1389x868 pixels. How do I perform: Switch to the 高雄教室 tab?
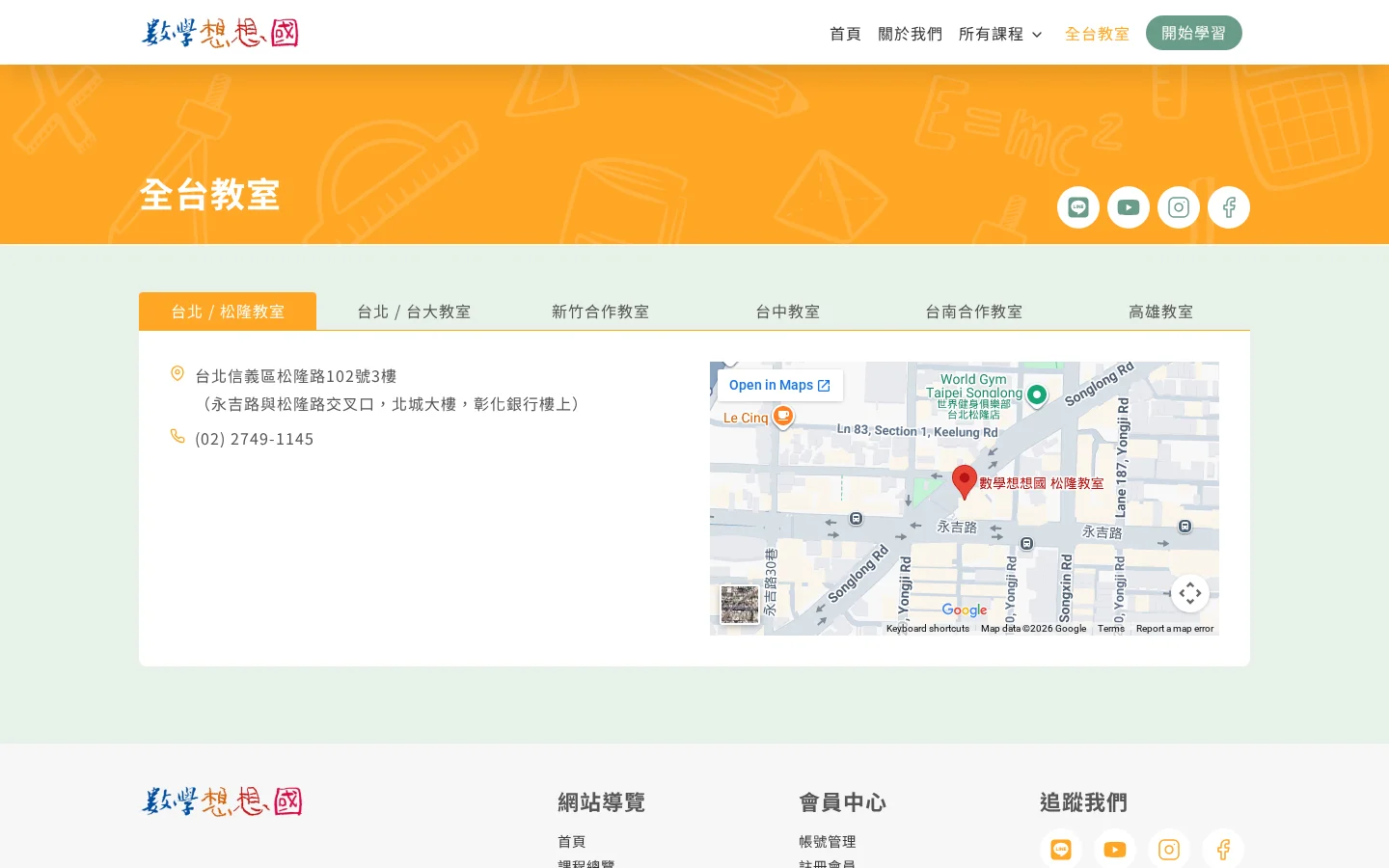click(x=1160, y=311)
